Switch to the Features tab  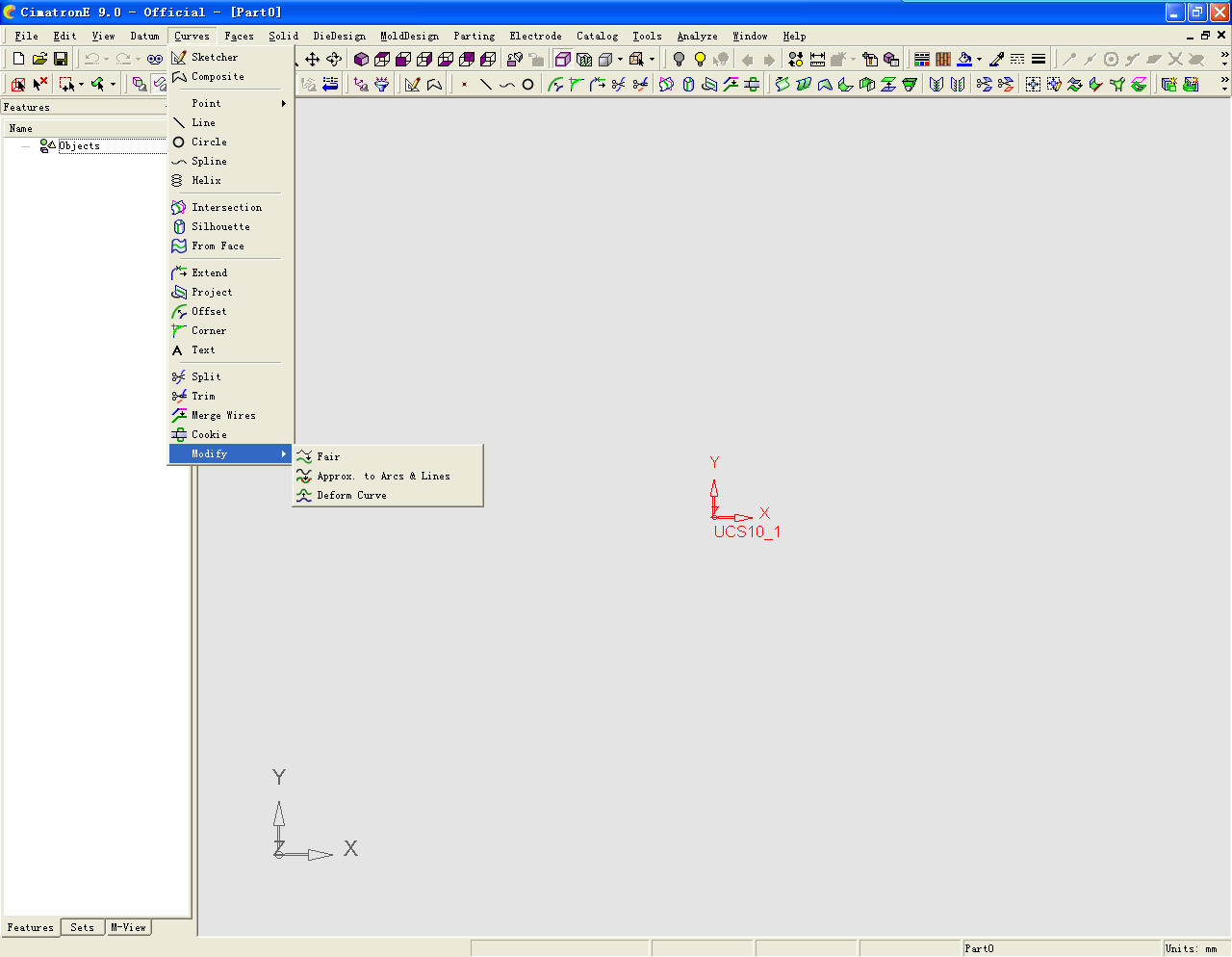pos(30,927)
